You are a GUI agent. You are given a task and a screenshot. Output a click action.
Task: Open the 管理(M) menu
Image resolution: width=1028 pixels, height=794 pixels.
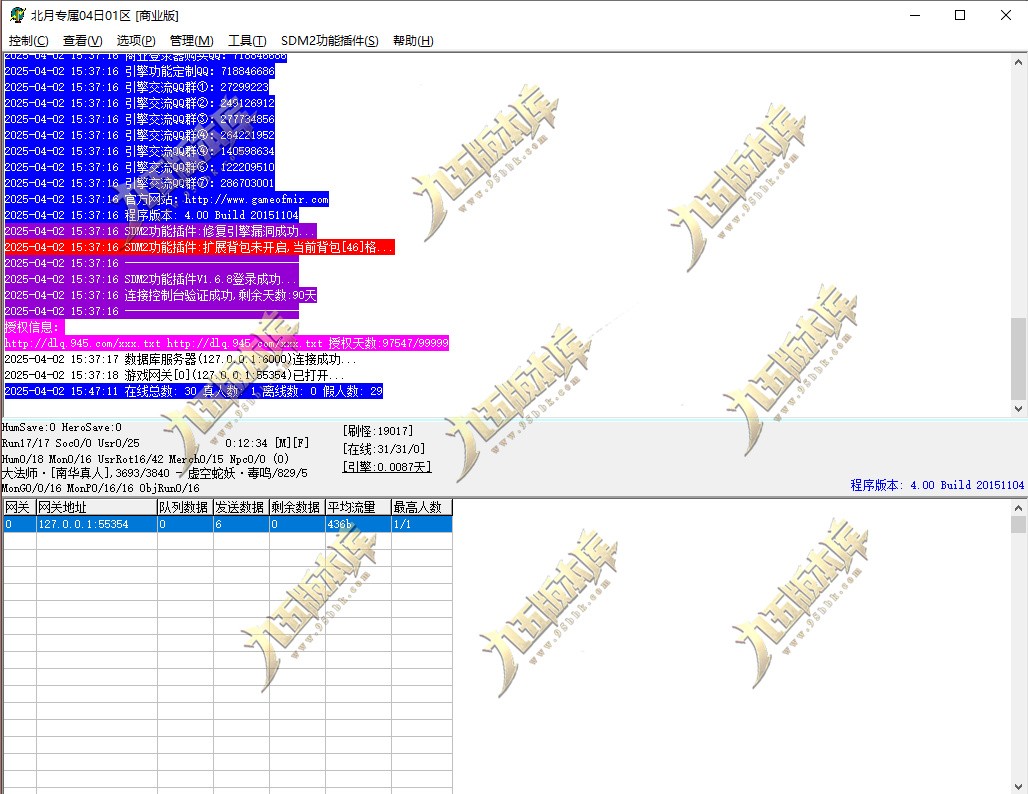pos(191,41)
